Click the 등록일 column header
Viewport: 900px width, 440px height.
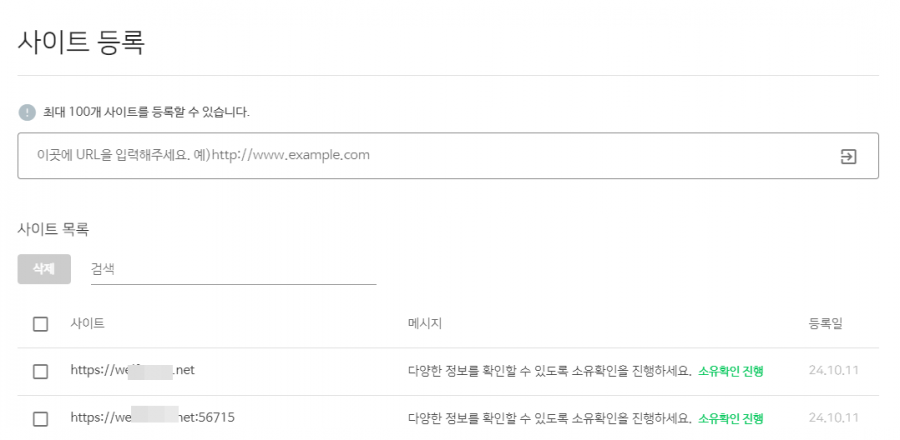coord(826,324)
